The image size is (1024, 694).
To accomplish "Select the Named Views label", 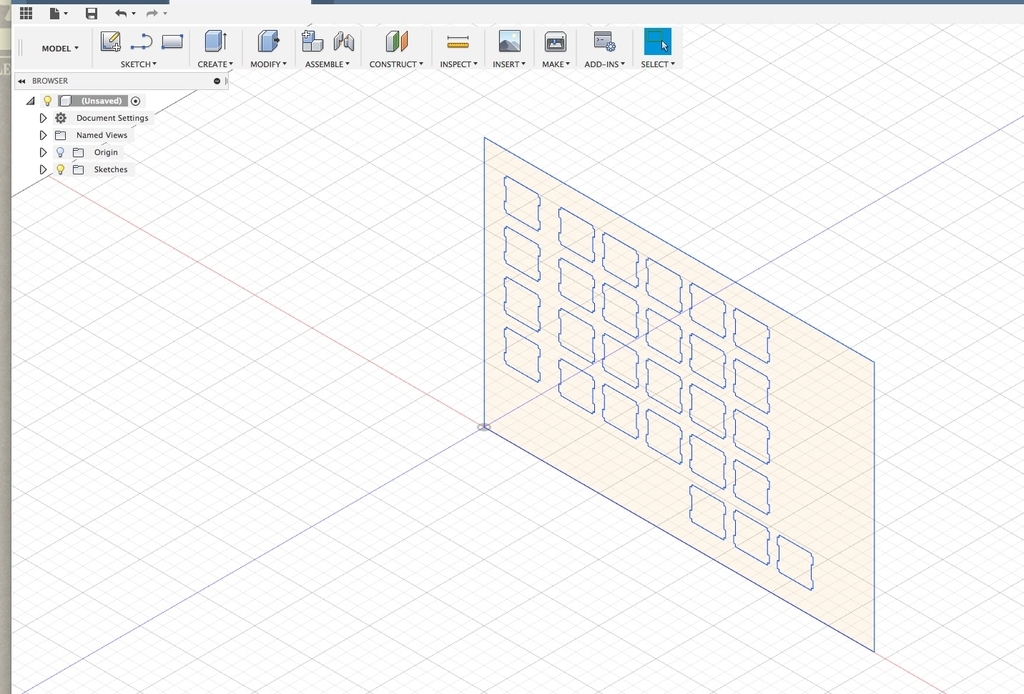I will coord(102,135).
